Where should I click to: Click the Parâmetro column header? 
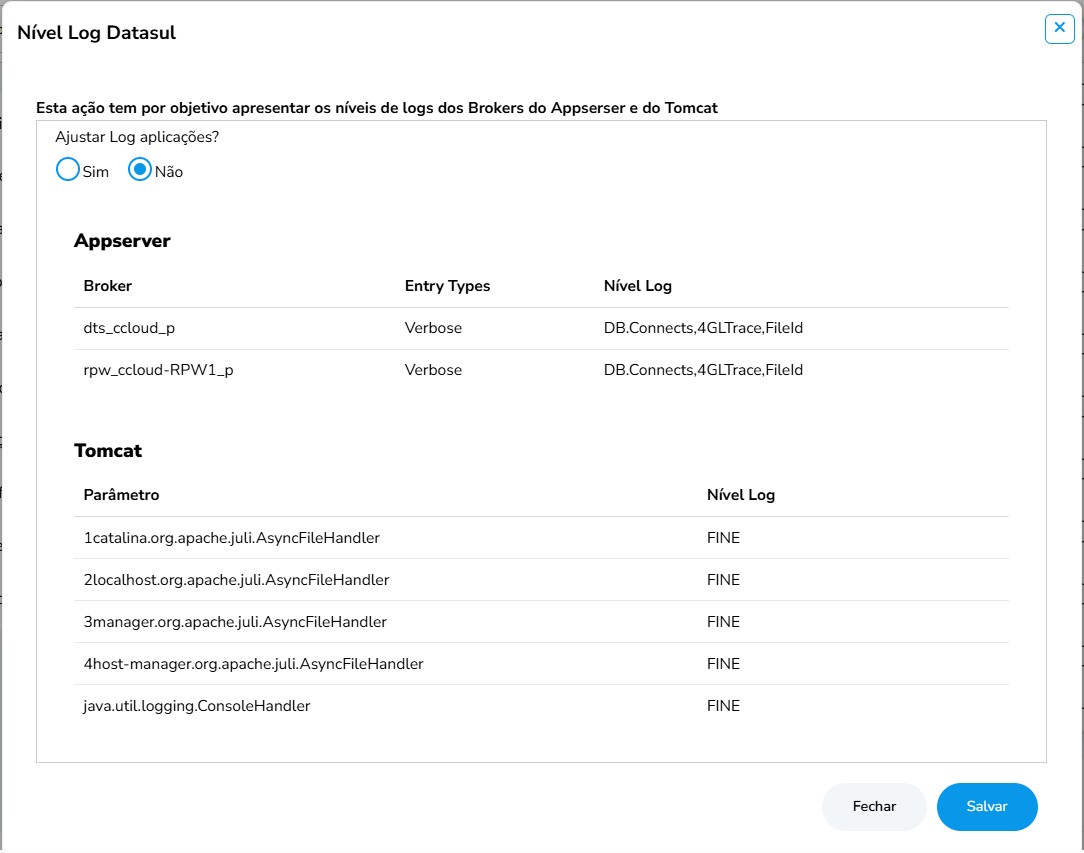122,495
